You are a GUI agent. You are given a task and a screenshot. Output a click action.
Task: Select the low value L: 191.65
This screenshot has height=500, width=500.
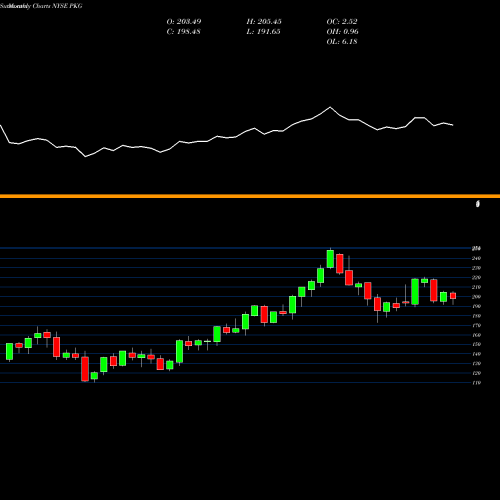[x=264, y=32]
